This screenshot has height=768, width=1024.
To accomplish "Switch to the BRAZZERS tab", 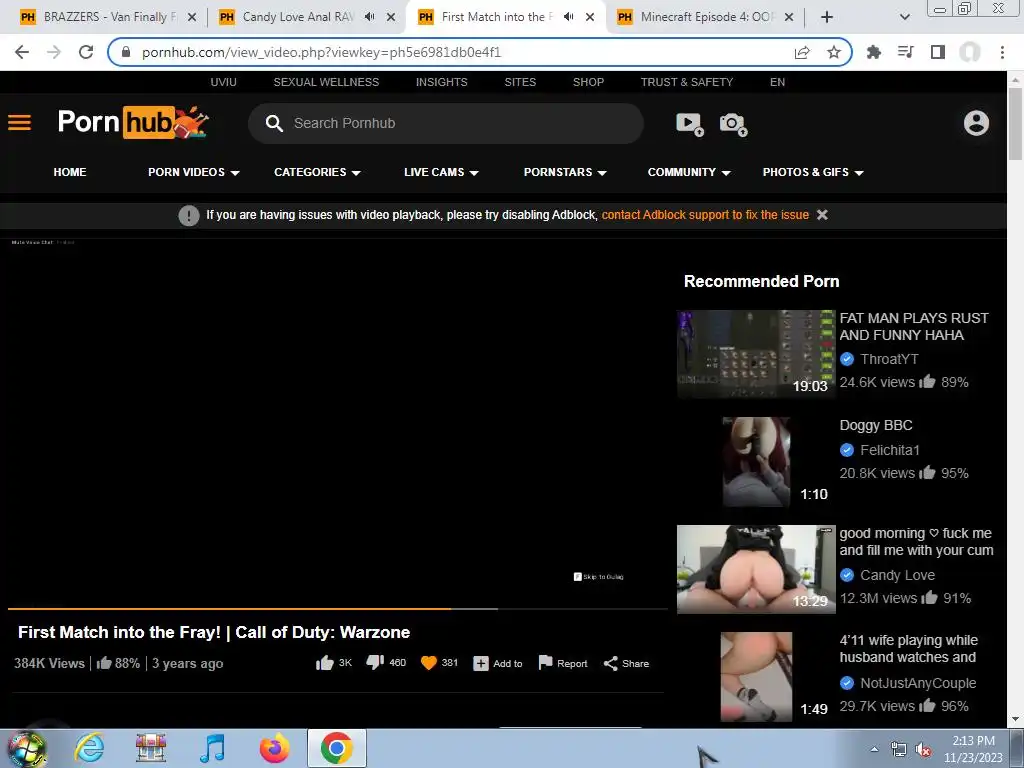I will pyautogui.click(x=108, y=17).
